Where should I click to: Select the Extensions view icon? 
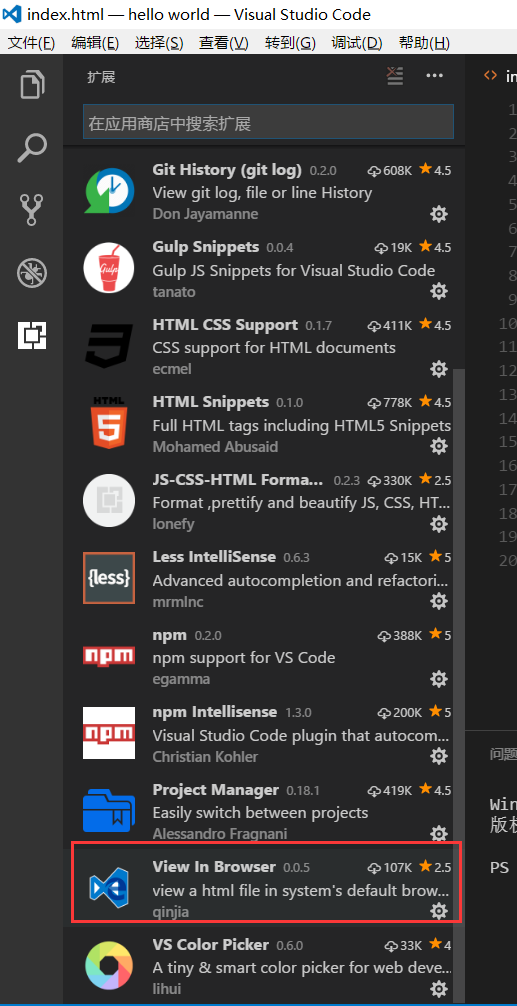coord(32,335)
